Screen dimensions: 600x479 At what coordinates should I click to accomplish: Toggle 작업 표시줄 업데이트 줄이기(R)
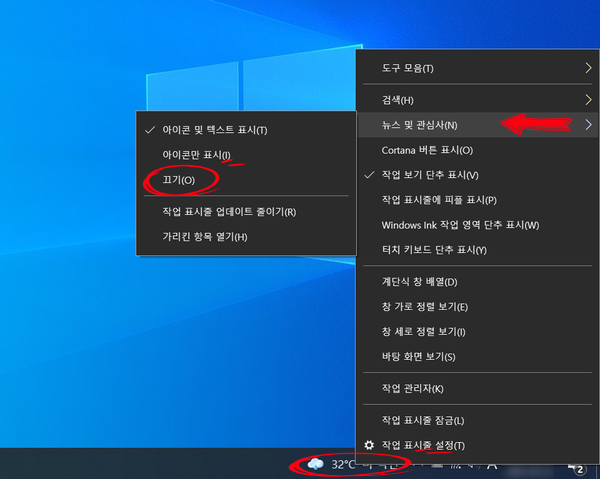(246, 212)
